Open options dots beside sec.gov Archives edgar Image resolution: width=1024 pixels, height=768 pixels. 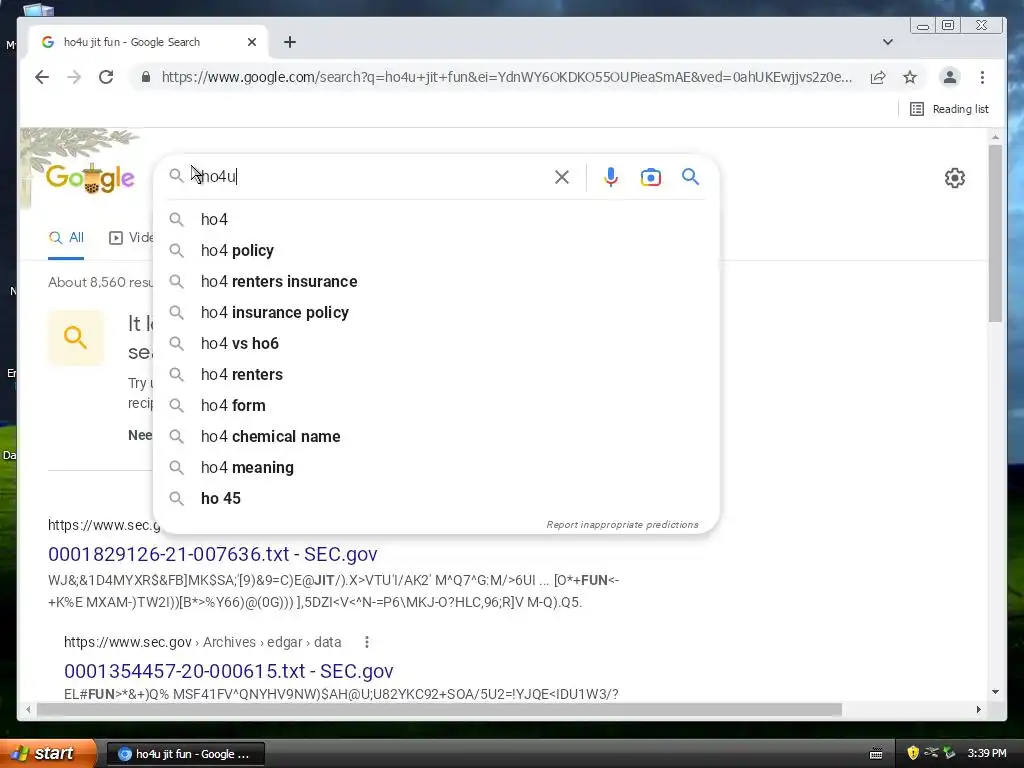(367, 642)
